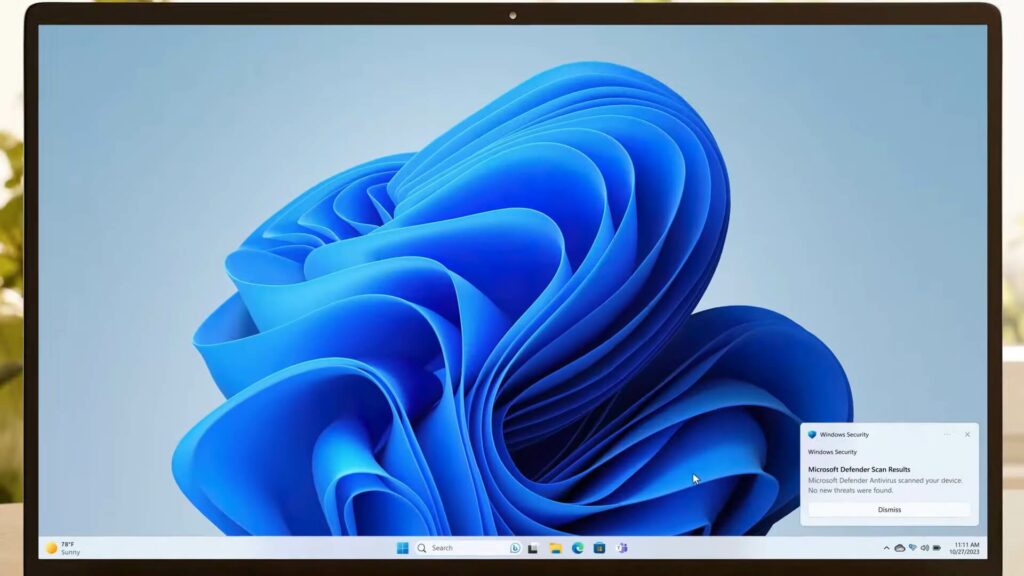
Task: Open Task View from the taskbar
Action: tap(532, 548)
